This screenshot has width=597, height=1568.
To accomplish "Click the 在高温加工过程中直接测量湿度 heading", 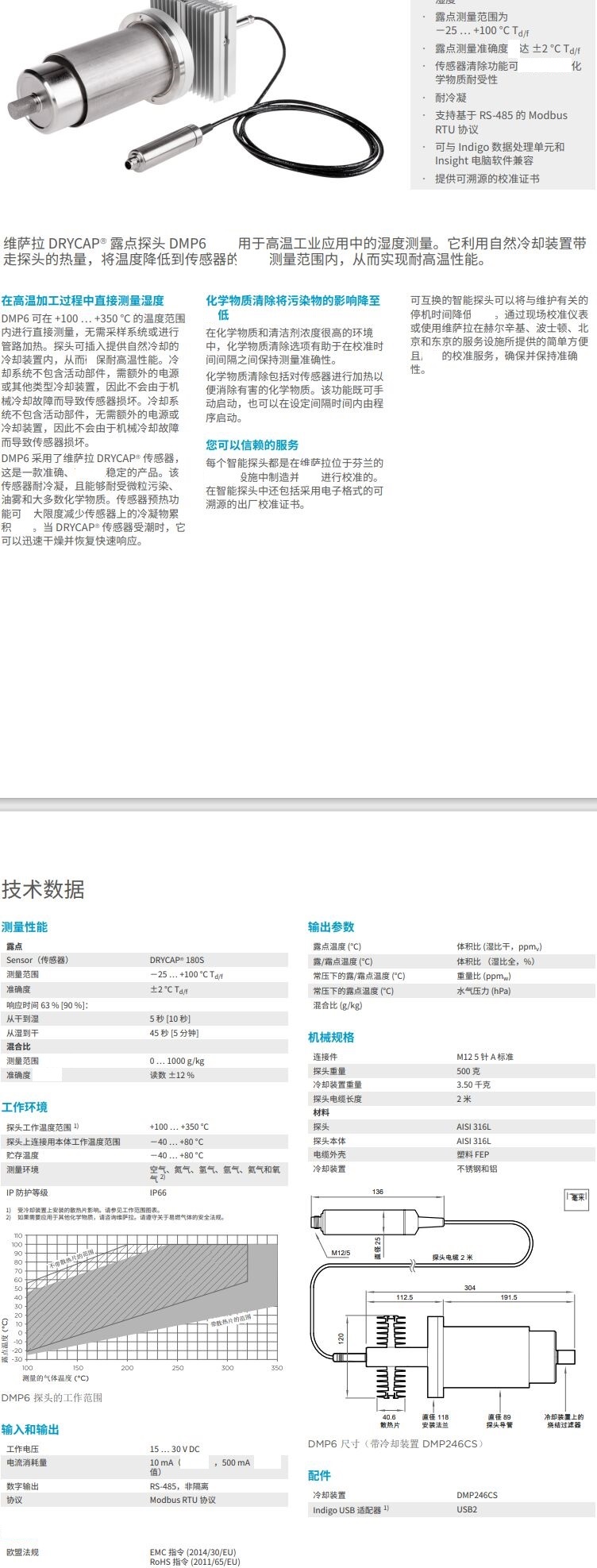I will 83,300.
